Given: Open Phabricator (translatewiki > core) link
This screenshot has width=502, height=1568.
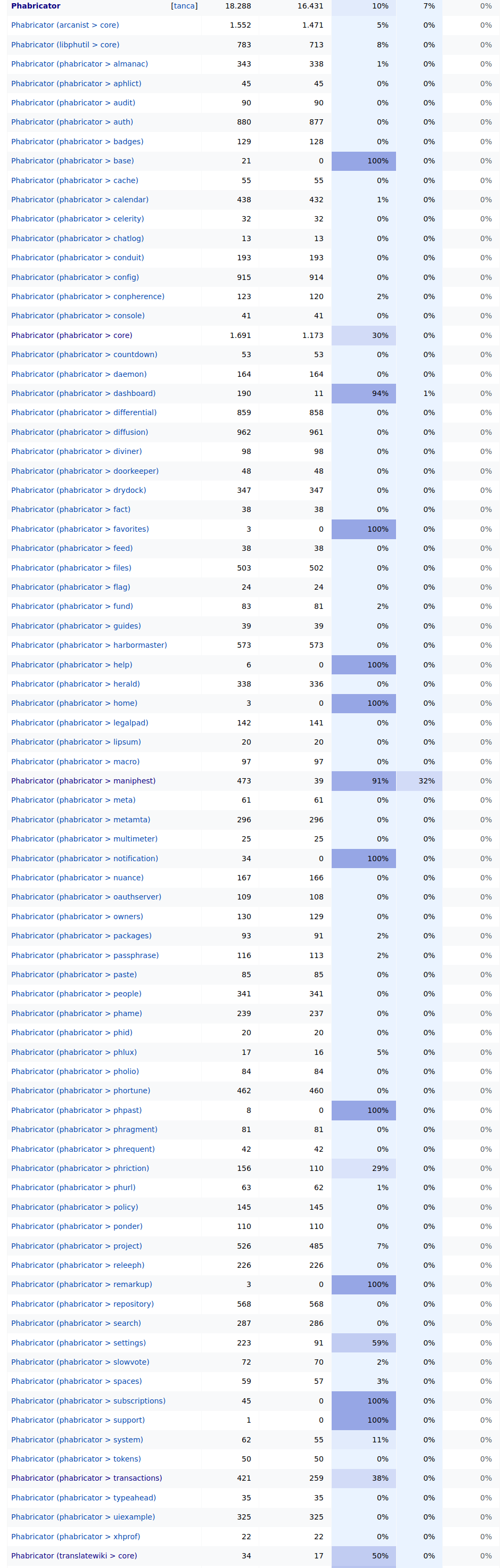Looking at the screenshot, I should (73, 1556).
